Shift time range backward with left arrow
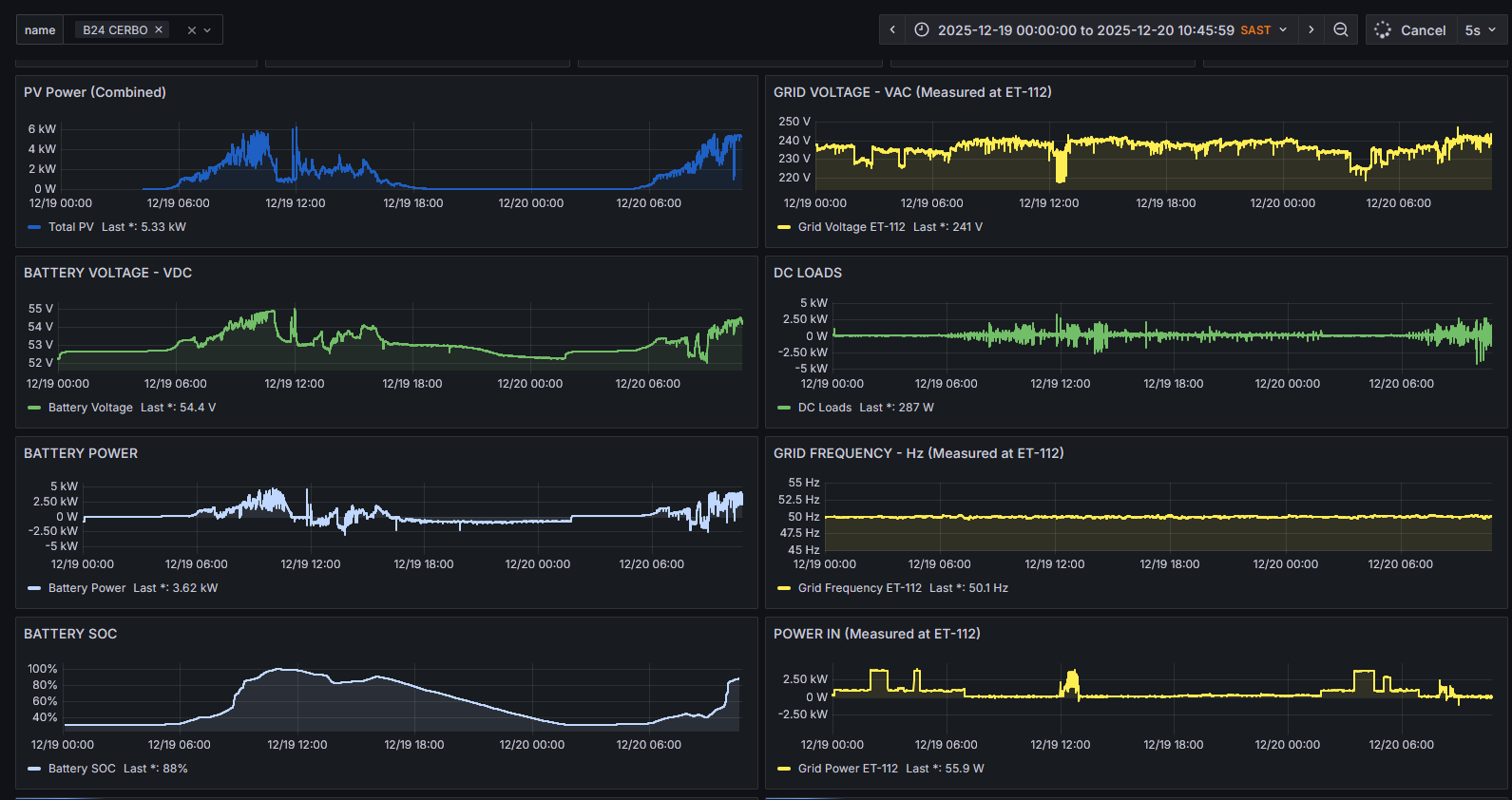The width and height of the screenshot is (1512, 800). (892, 30)
